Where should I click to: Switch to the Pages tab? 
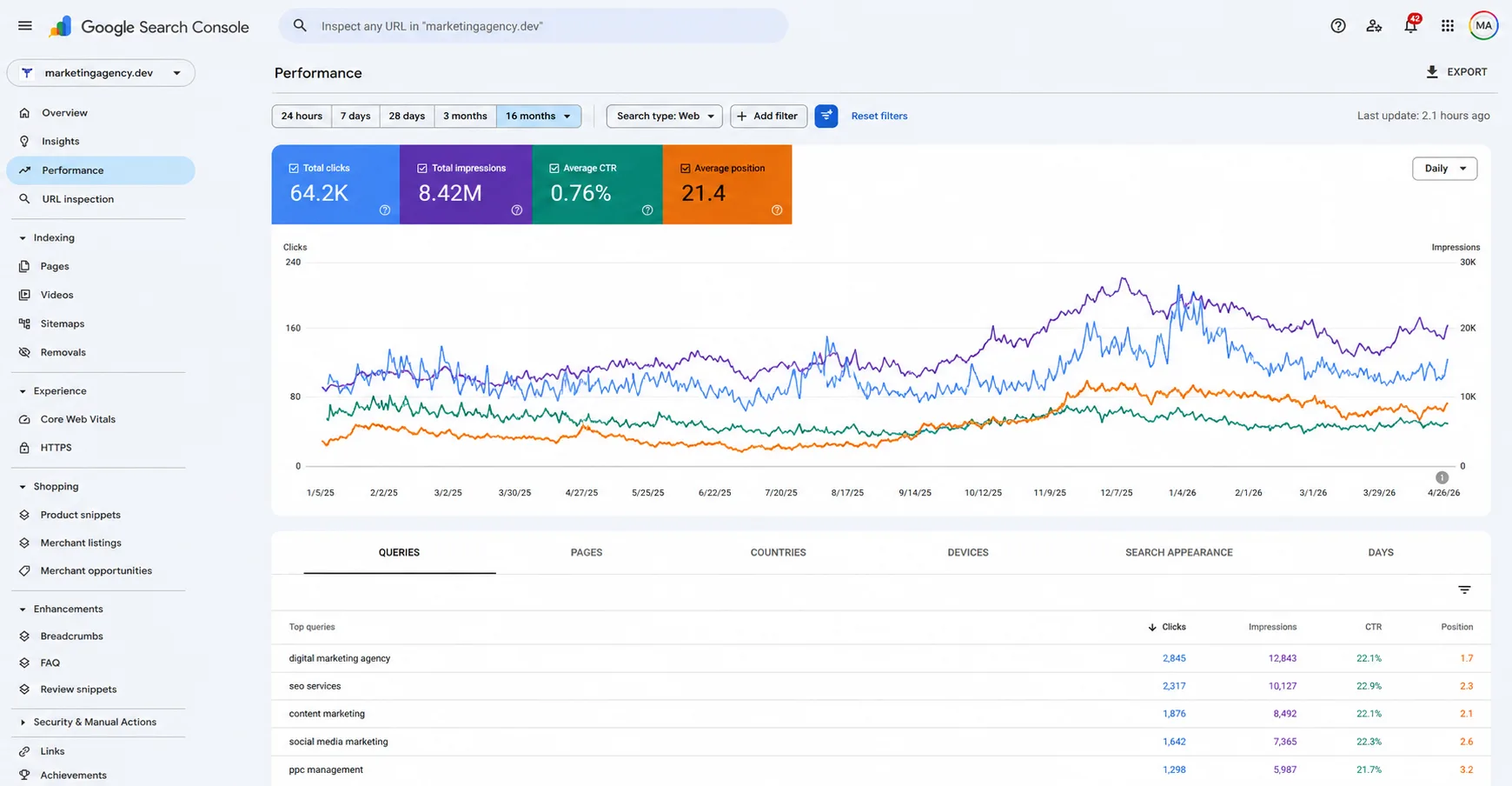587,552
